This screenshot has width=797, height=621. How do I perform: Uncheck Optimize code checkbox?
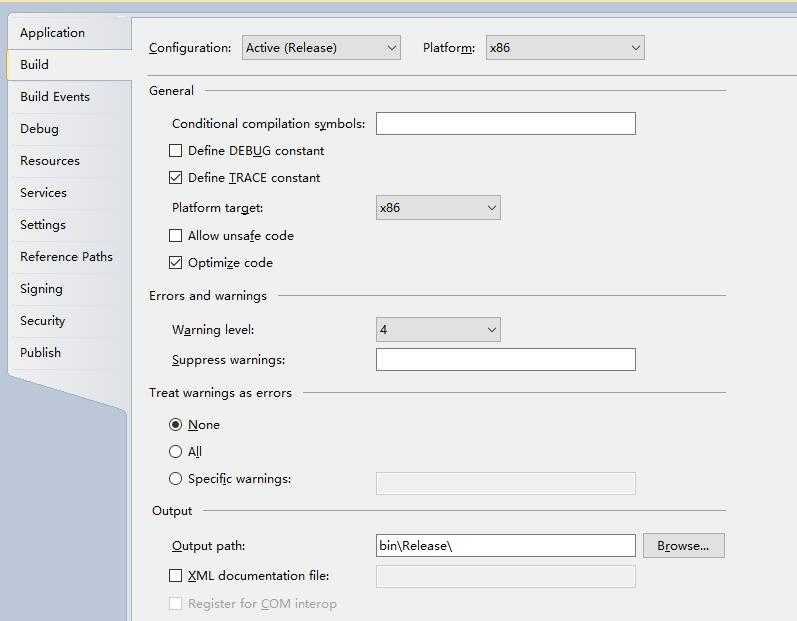[175, 263]
